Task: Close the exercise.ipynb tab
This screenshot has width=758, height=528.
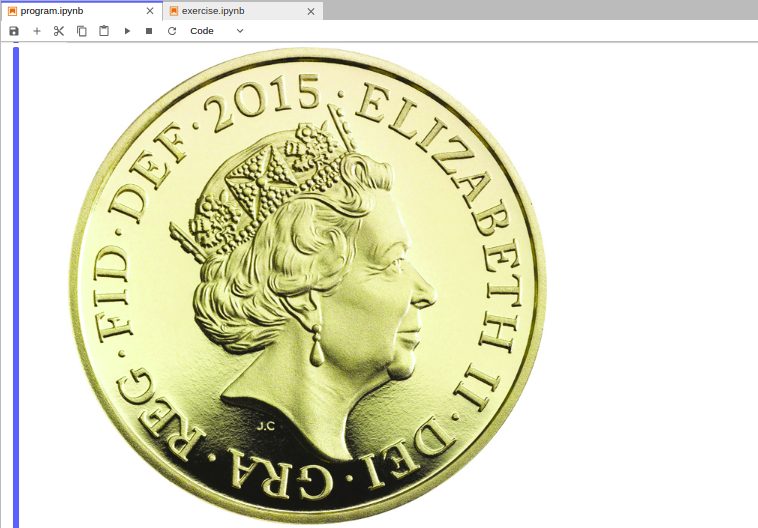Action: (311, 11)
